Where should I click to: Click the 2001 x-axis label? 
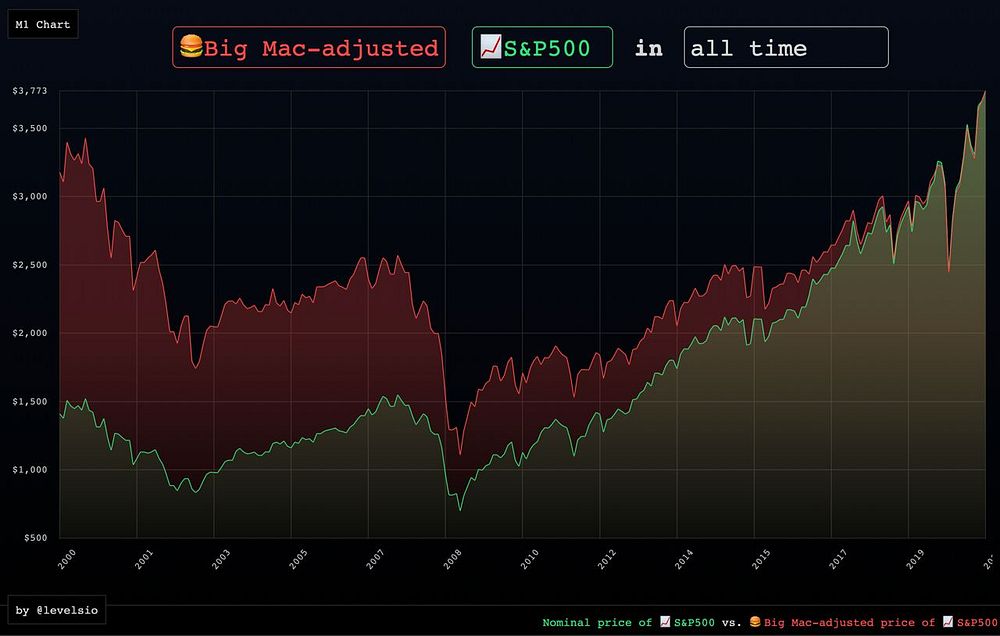[144, 559]
